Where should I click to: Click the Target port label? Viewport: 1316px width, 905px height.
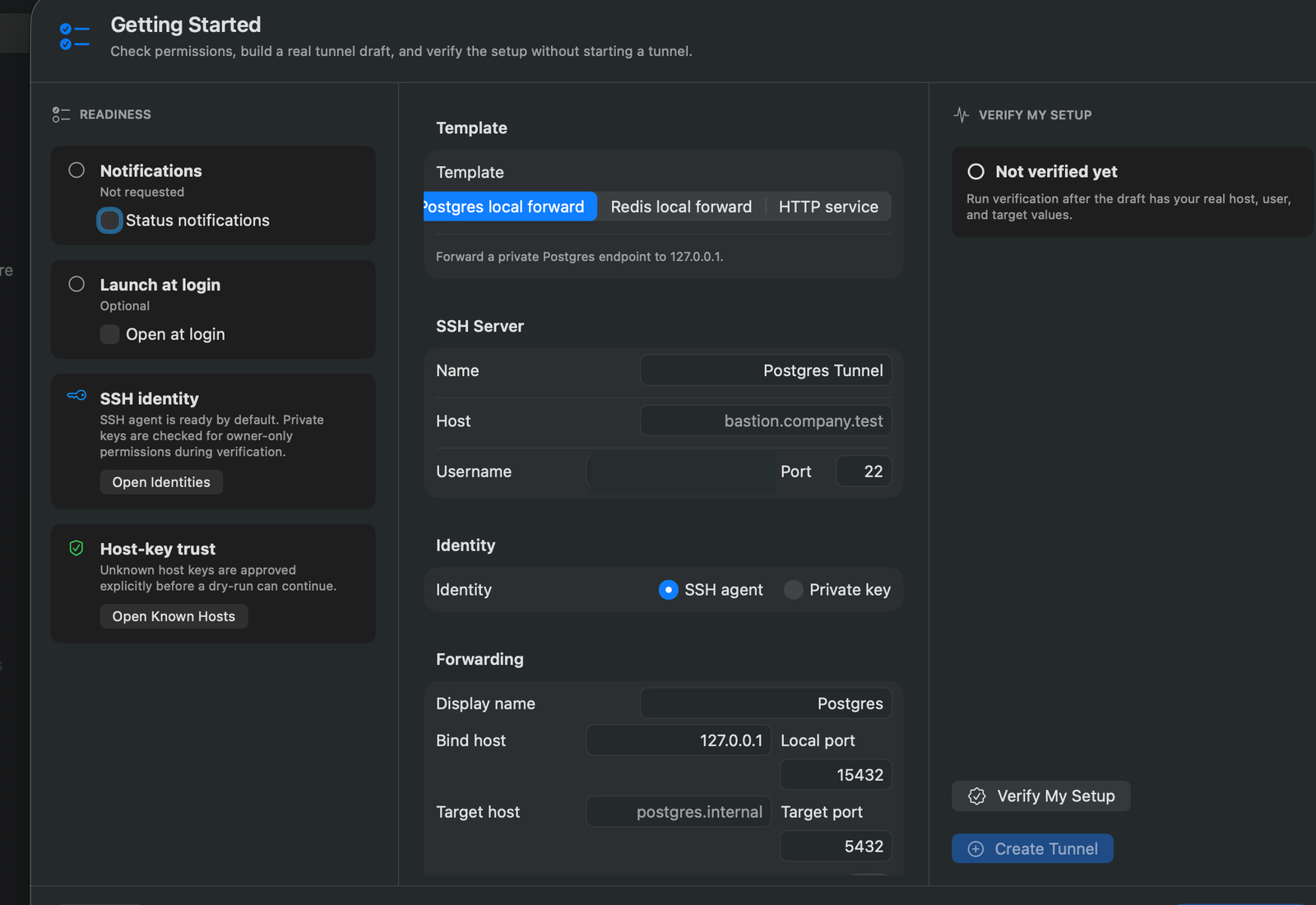pyautogui.click(x=822, y=812)
